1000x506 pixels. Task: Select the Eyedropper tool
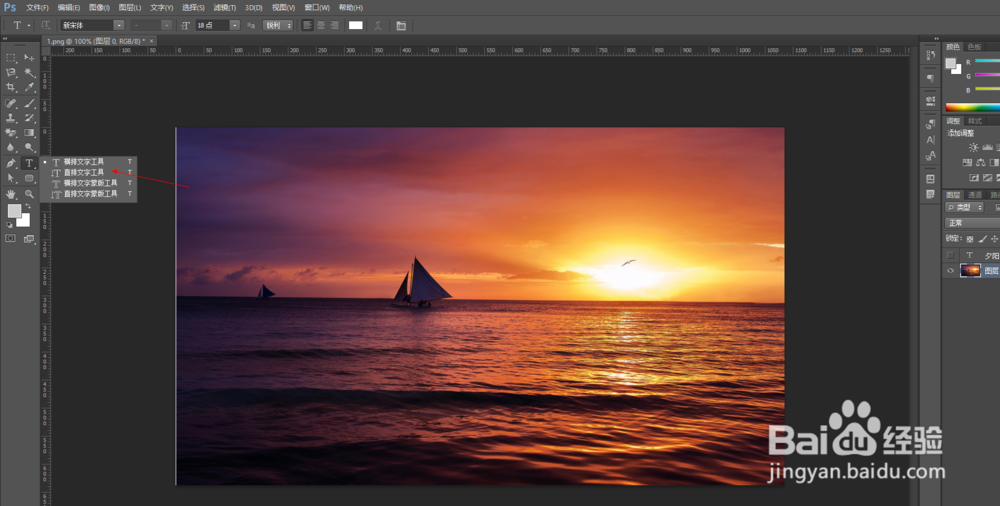coord(29,87)
